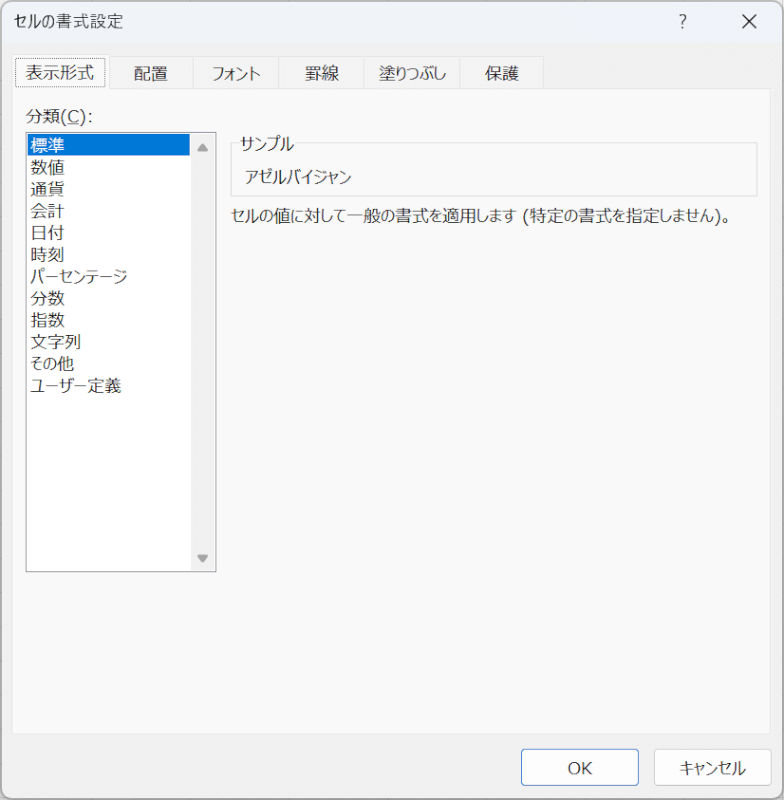Go to the 保護 tab

coord(502,73)
